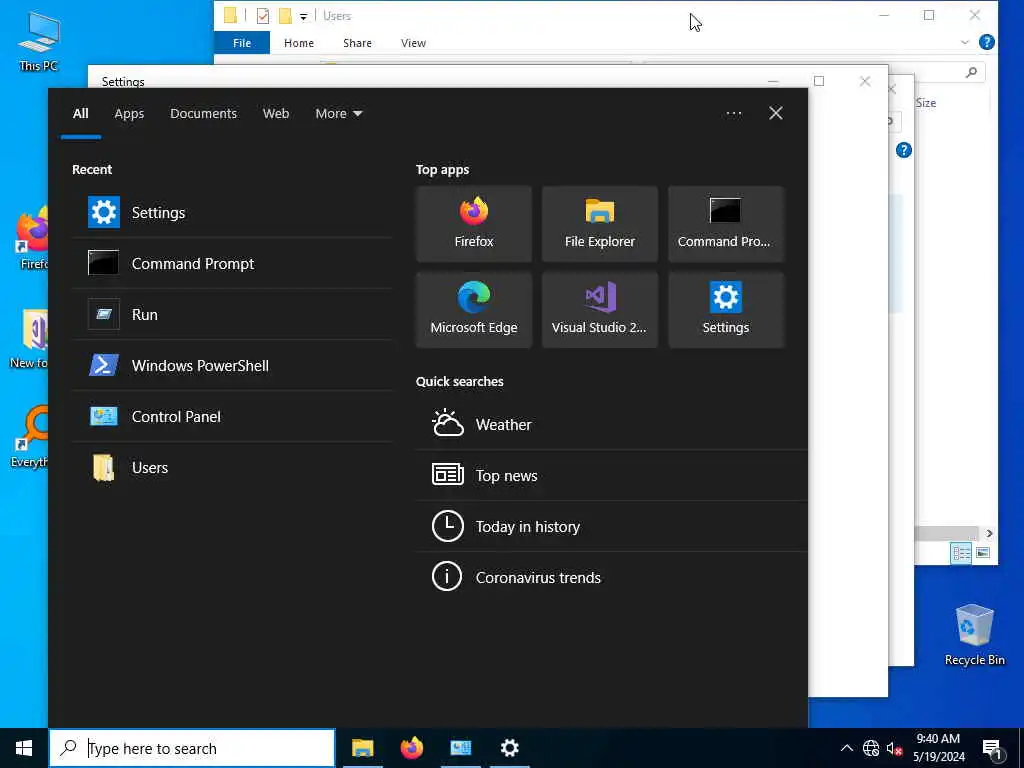Image resolution: width=1024 pixels, height=768 pixels.
Task: Click the Size column header in Explorer
Action: [925, 103]
